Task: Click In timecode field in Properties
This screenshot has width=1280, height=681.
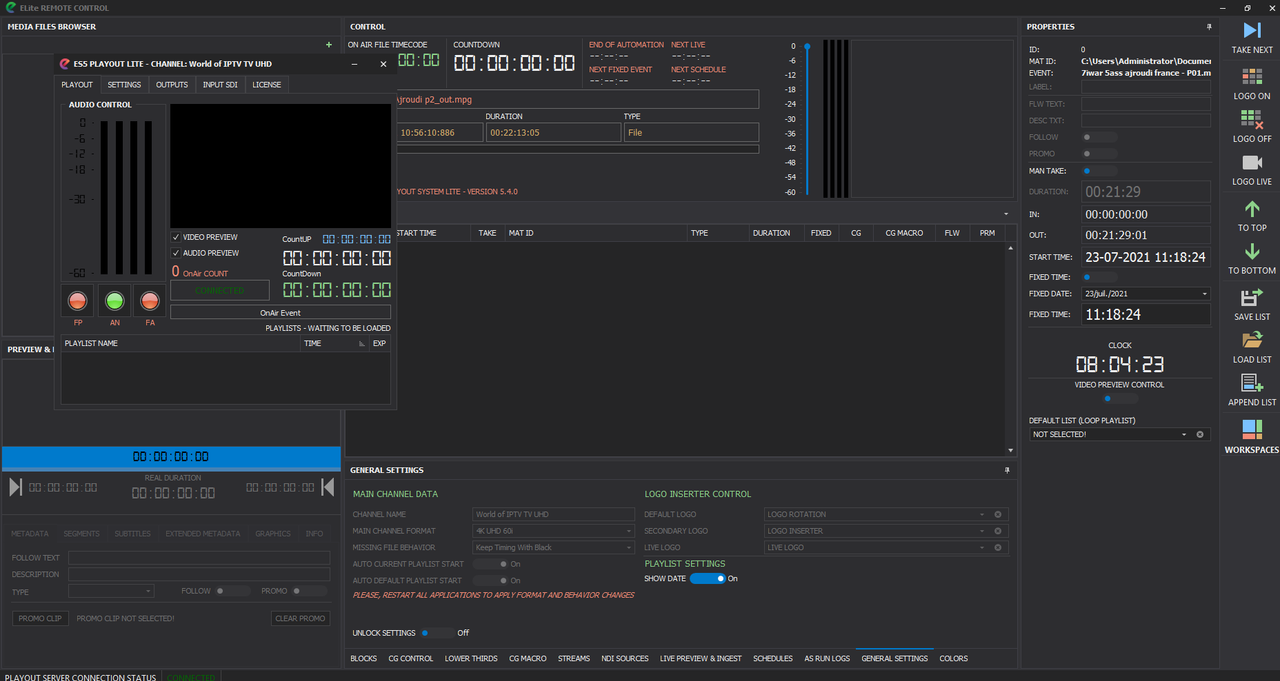Action: pos(1146,214)
